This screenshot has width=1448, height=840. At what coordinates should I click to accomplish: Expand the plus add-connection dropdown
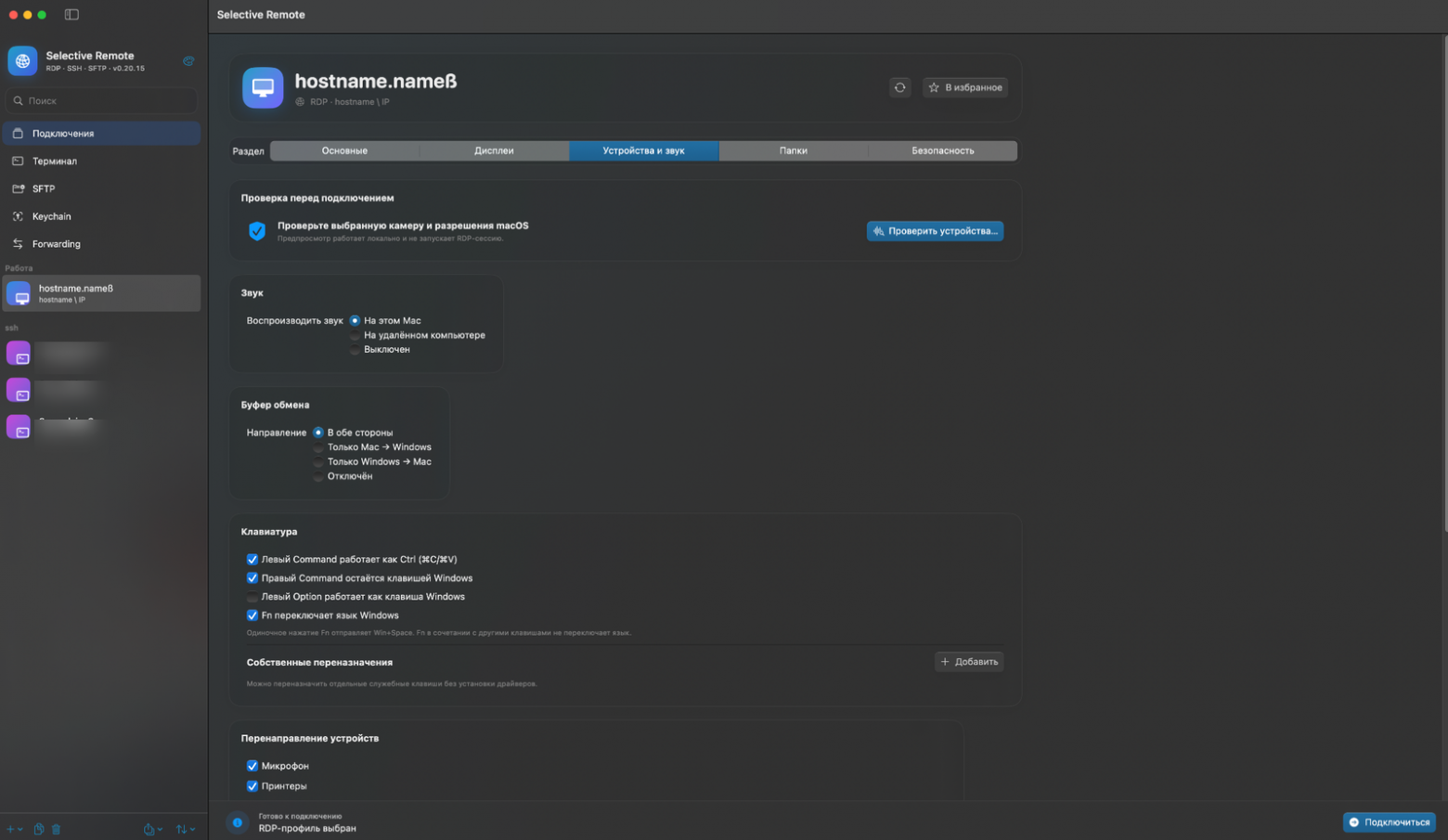pyautogui.click(x=14, y=829)
